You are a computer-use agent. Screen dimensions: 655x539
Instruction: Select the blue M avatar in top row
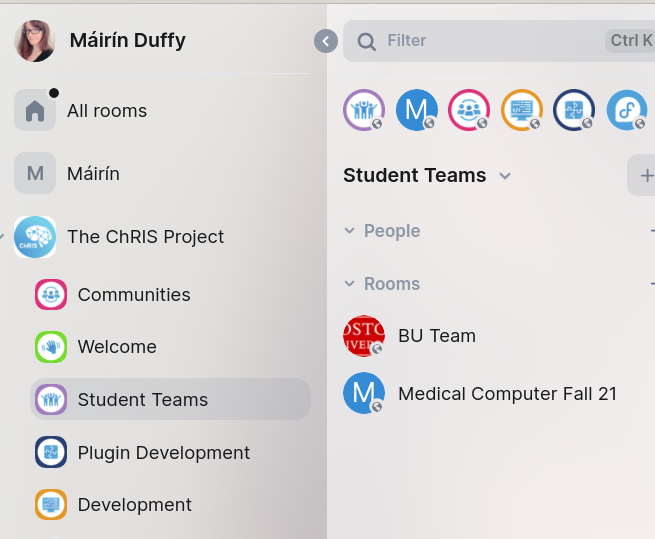[416, 110]
